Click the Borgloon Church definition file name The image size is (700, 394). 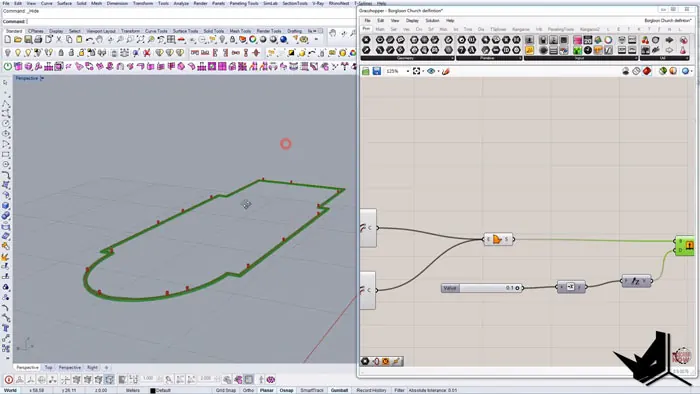667,21
